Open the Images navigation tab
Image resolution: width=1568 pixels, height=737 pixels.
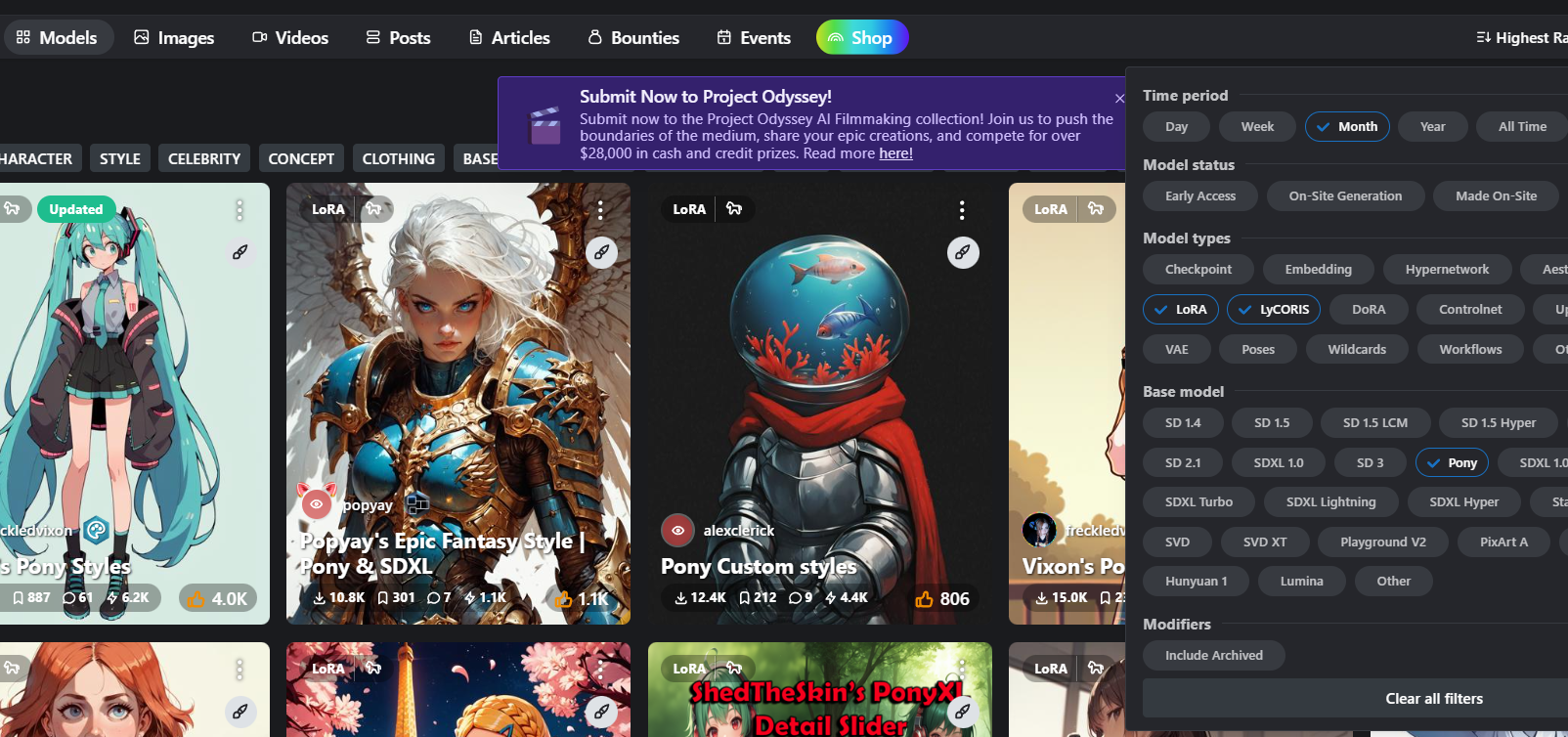coord(174,37)
